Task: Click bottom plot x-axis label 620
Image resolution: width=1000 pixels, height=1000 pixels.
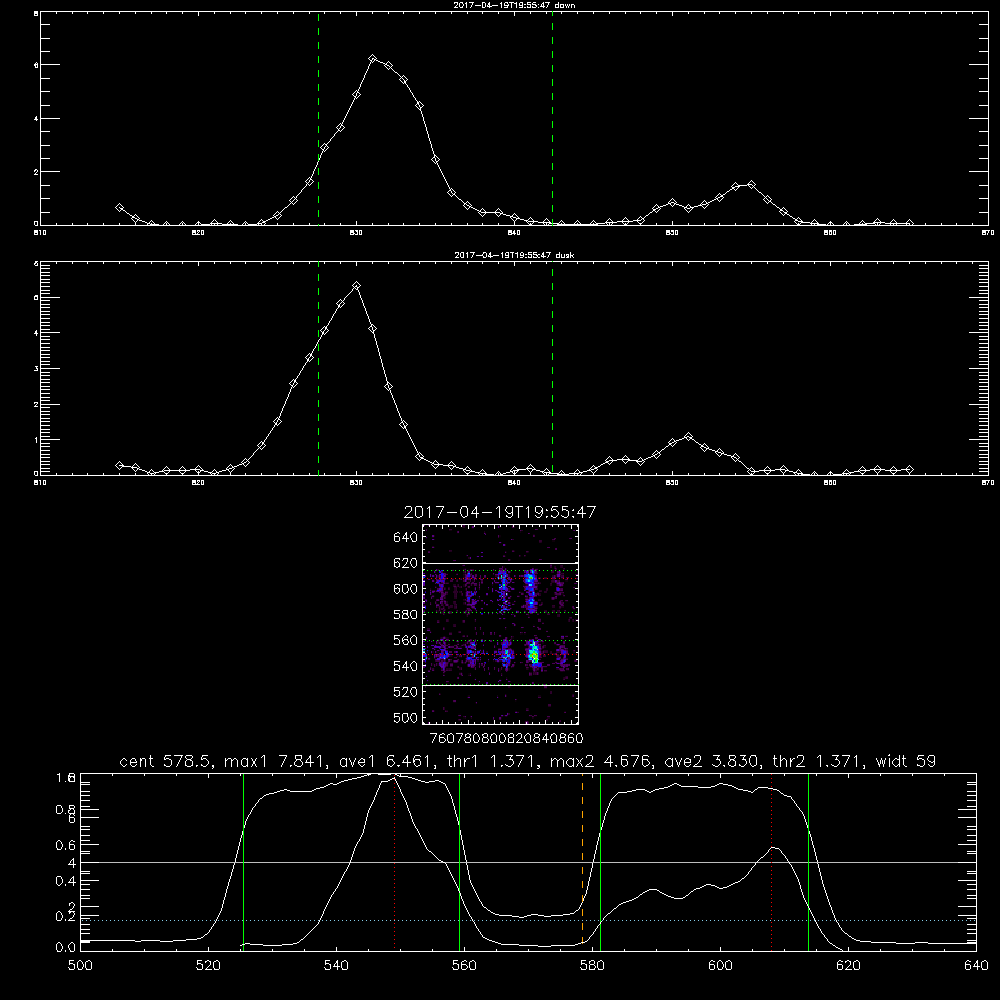Action: 848,966
